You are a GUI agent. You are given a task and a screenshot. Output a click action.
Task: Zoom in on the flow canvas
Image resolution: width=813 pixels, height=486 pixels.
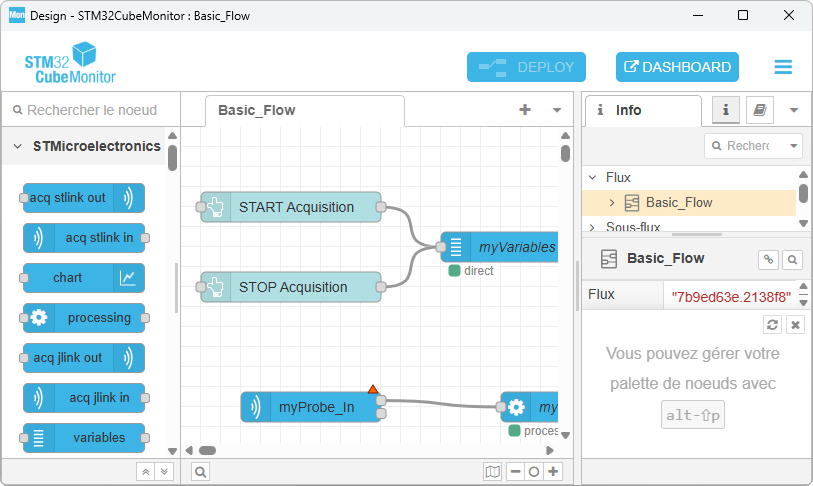(x=553, y=471)
